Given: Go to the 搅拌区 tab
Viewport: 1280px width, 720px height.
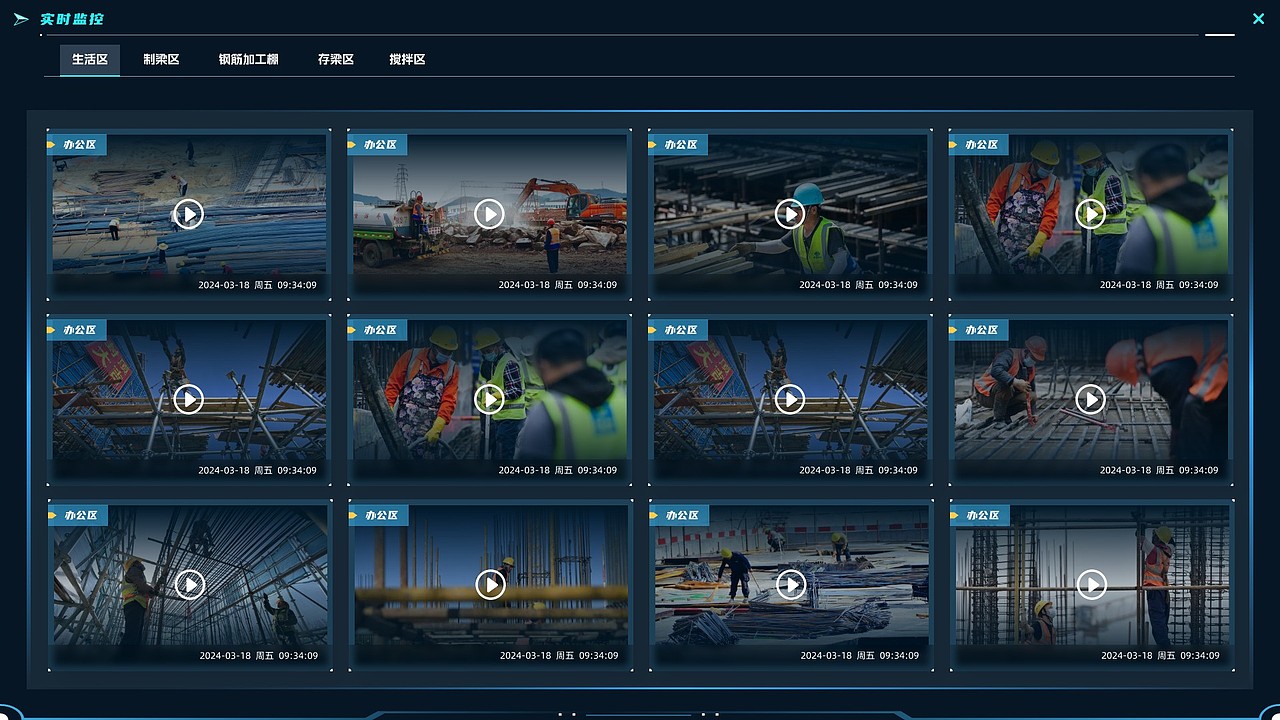Looking at the screenshot, I should (x=407, y=60).
